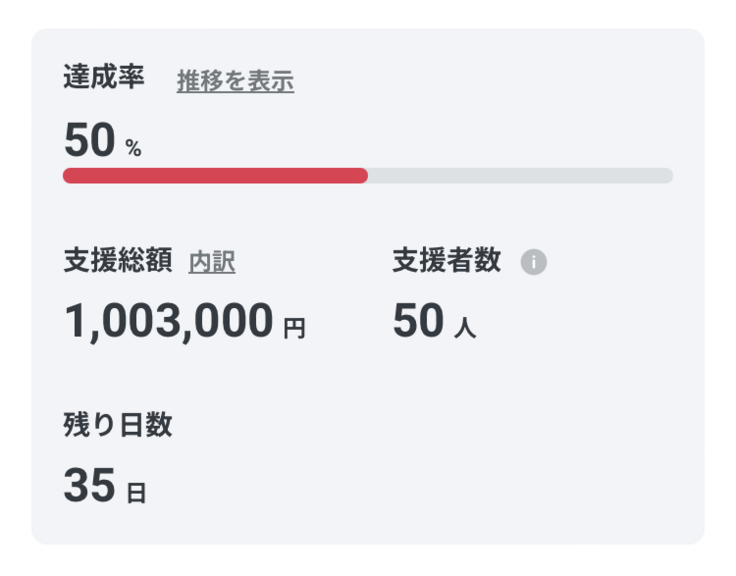736x576 pixels.
Task: Click the right end of the progress bar
Action: pos(668,176)
